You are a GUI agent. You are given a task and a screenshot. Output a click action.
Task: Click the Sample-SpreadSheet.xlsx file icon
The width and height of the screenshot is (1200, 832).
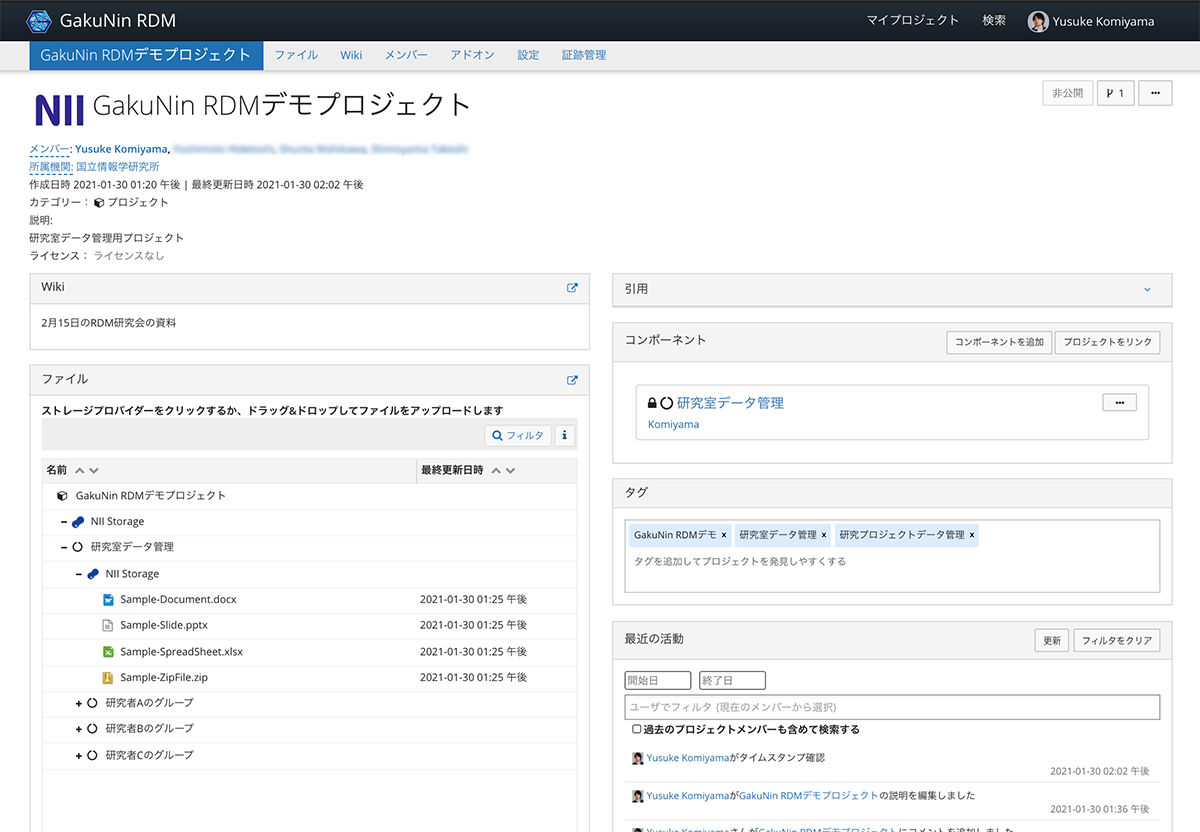point(108,652)
